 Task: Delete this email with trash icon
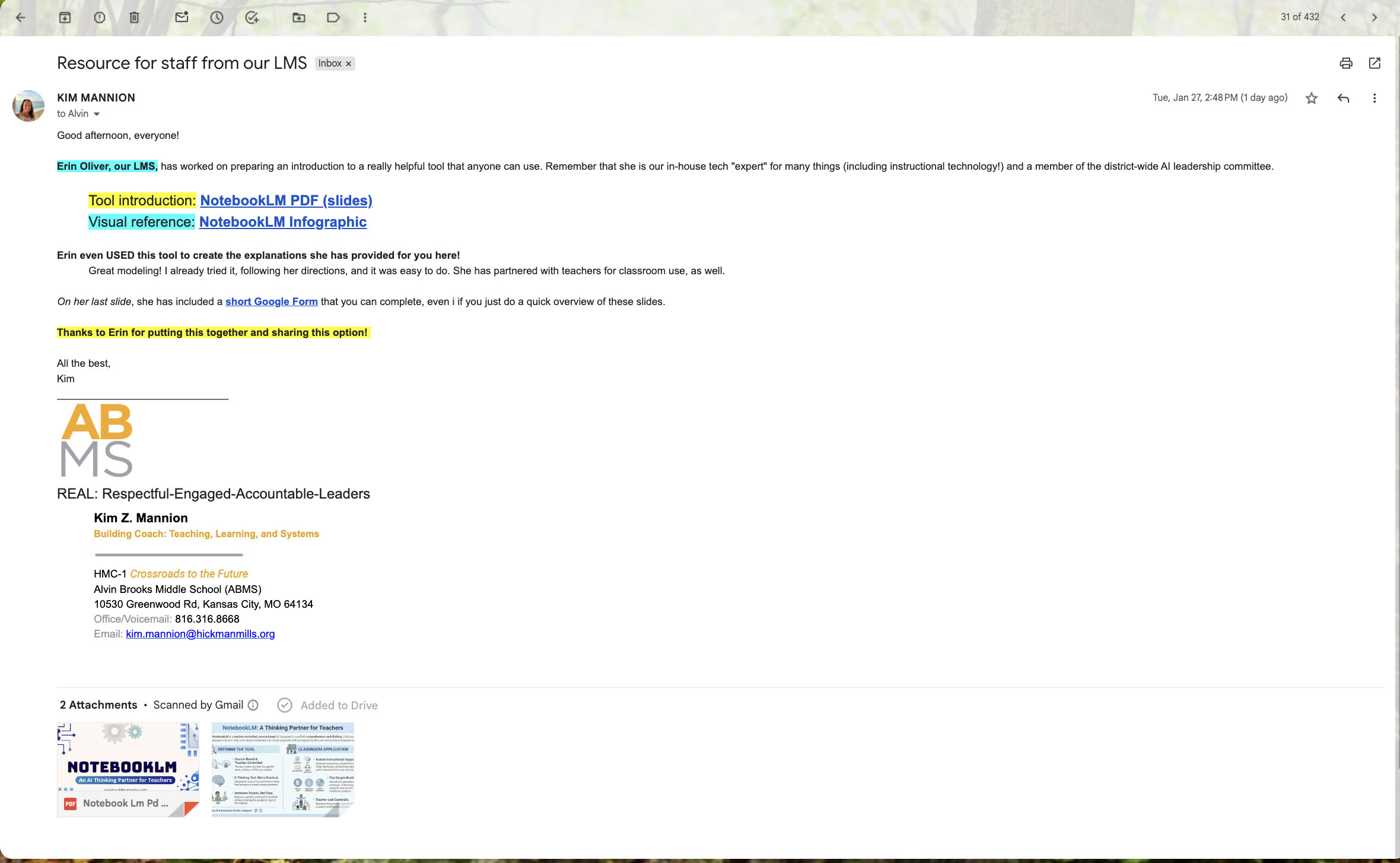135,18
